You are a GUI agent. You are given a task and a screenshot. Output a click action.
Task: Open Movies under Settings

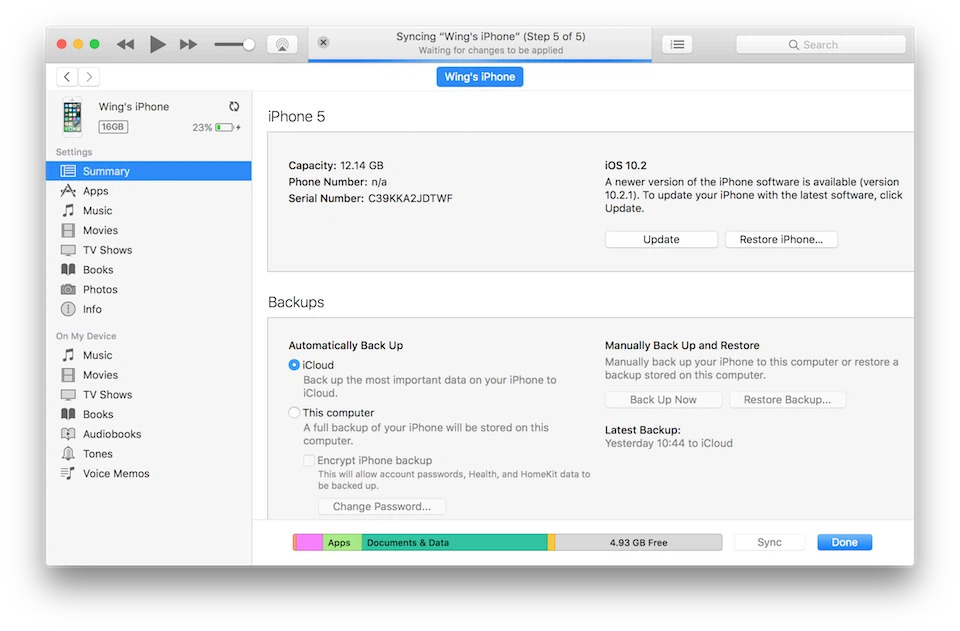point(149,230)
